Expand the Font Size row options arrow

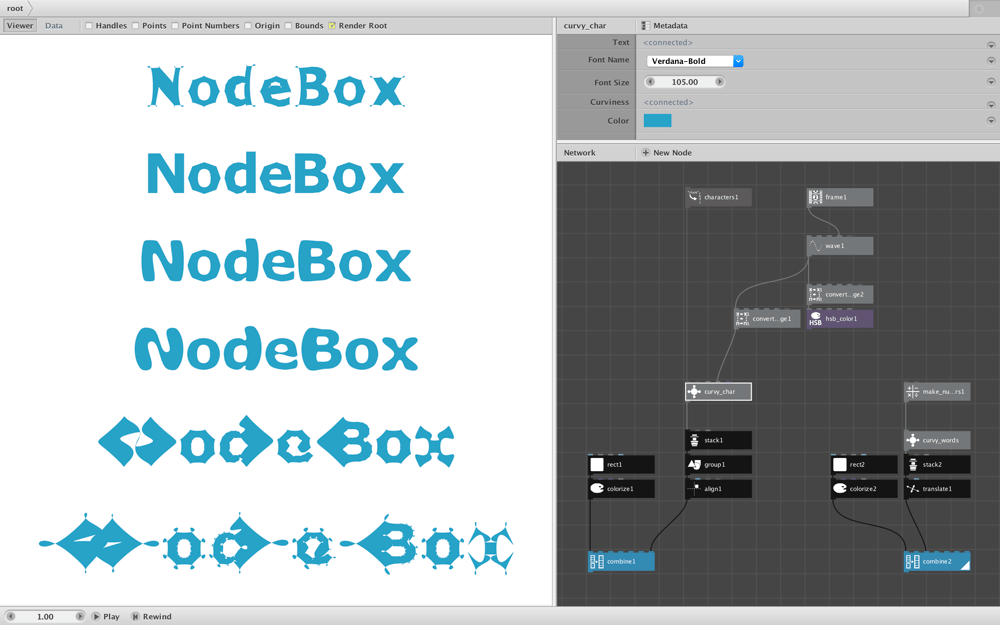click(x=991, y=82)
